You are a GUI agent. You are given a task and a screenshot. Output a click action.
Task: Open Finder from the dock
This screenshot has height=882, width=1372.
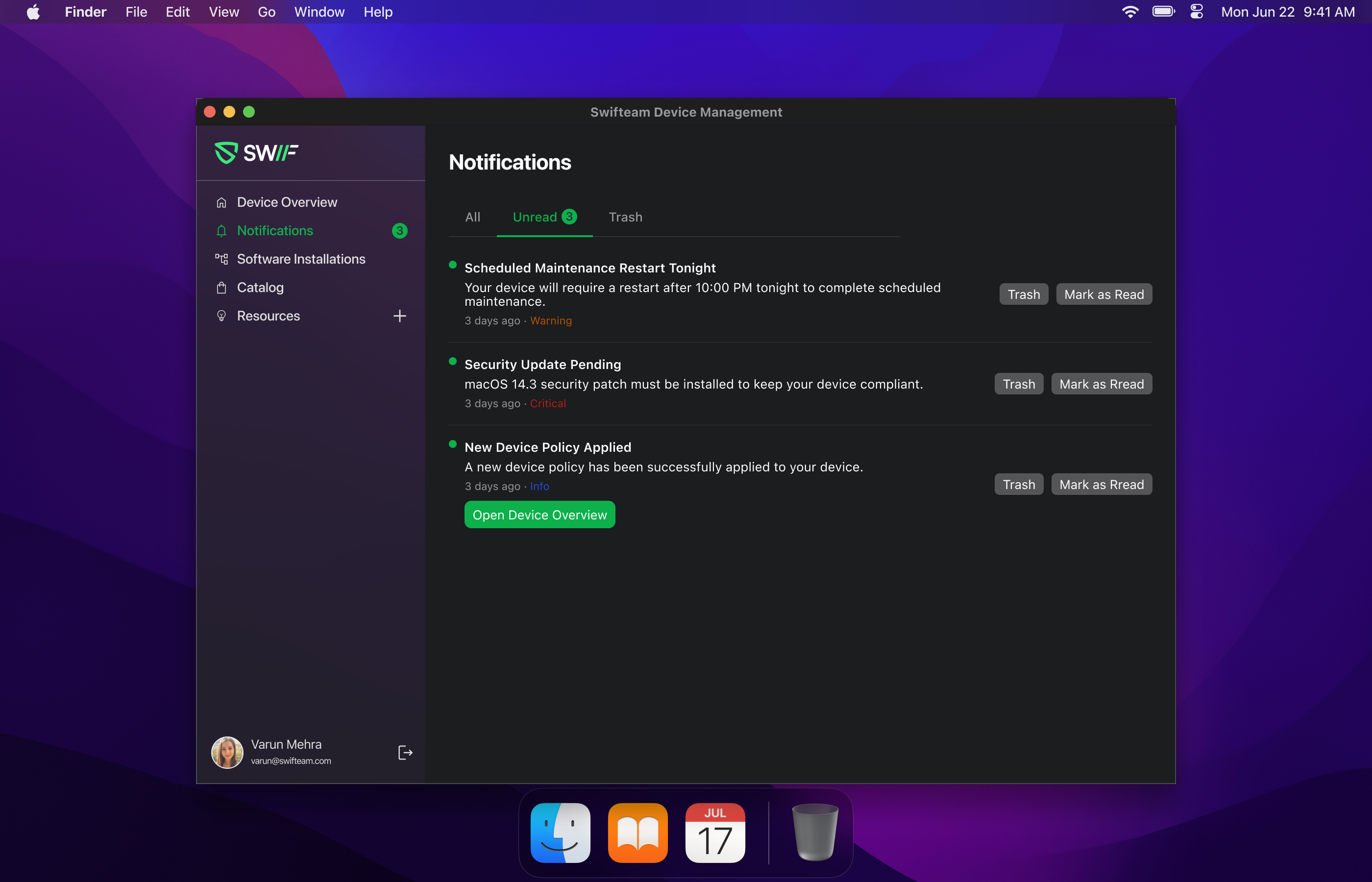pyautogui.click(x=561, y=832)
